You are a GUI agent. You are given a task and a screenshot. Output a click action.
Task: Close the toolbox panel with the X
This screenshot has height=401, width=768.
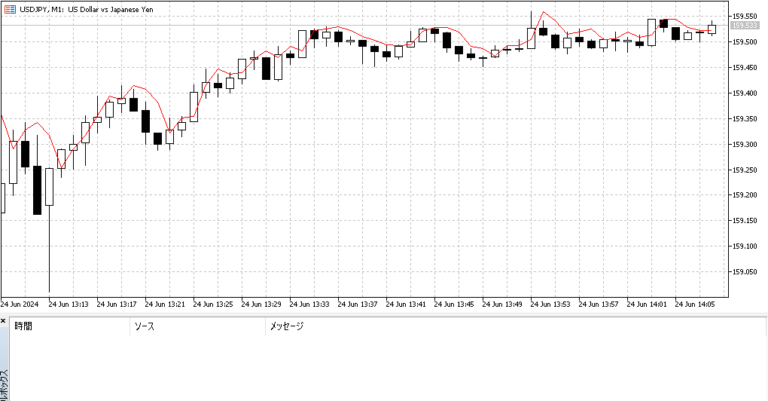click(4, 323)
